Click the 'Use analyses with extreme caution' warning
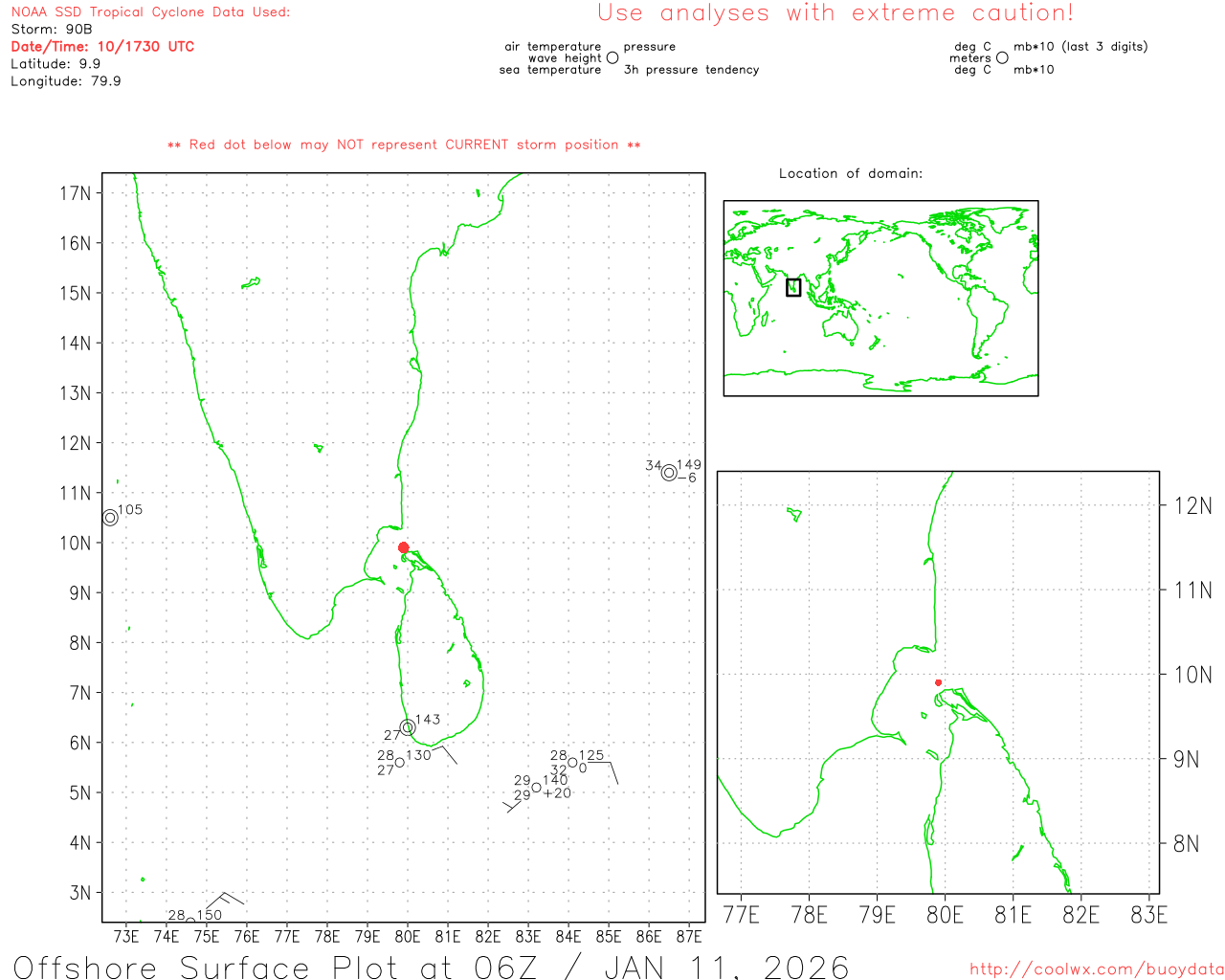The height and width of the screenshot is (980, 1225). [835, 13]
